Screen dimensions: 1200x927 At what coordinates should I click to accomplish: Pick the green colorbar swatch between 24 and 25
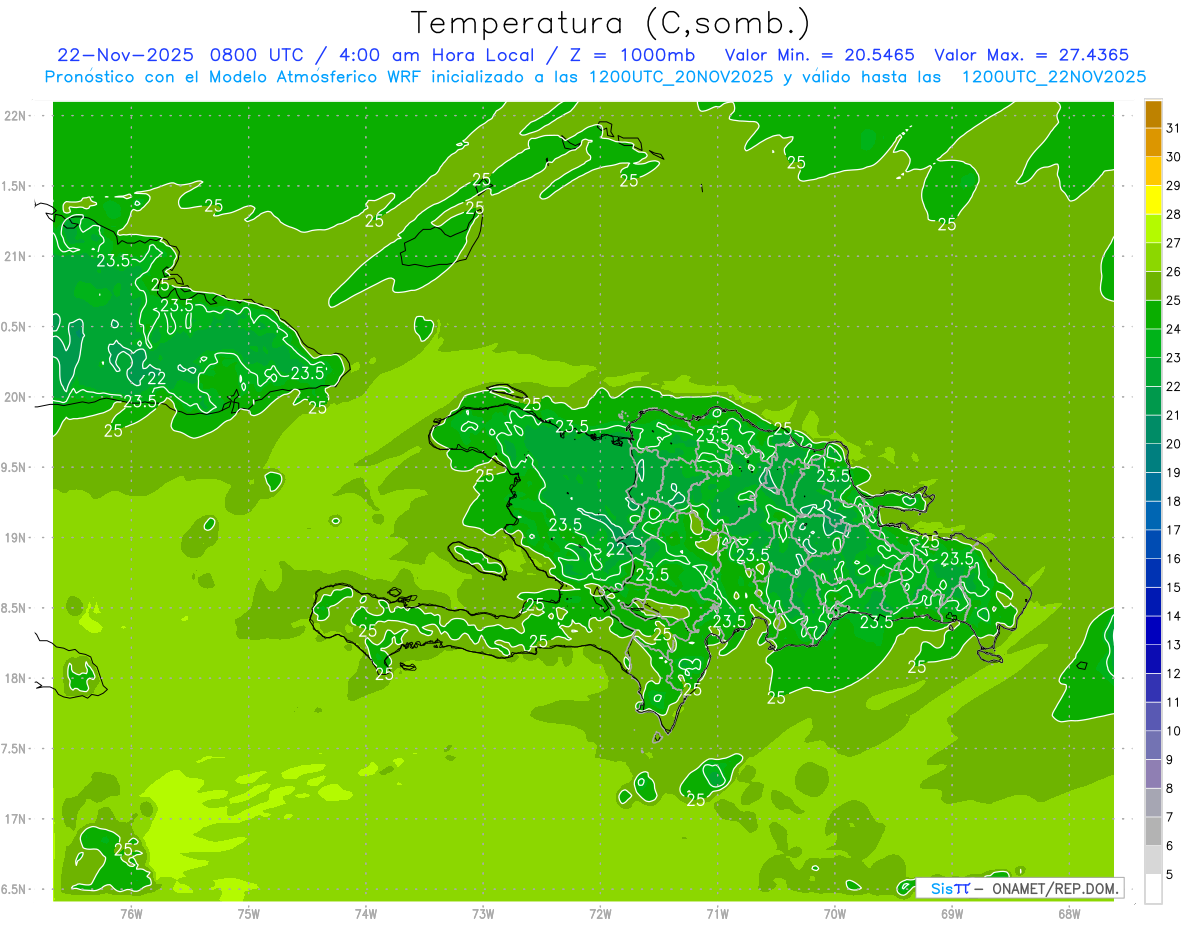(1153, 315)
